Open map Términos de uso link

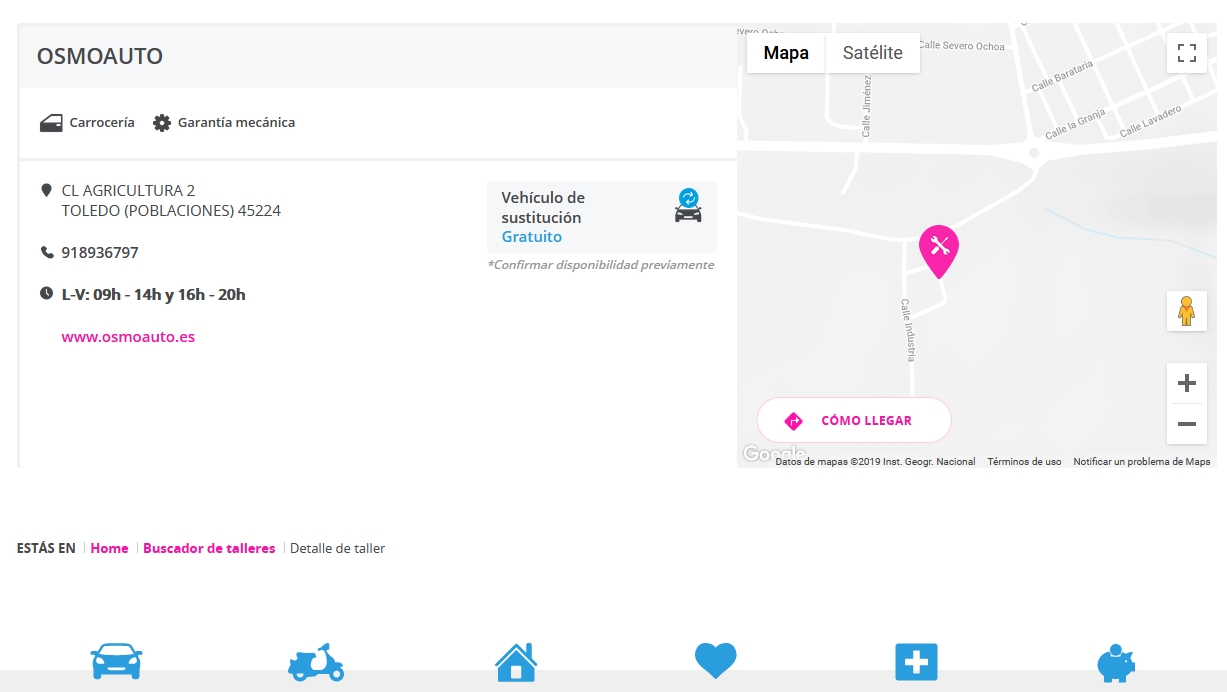(1024, 462)
